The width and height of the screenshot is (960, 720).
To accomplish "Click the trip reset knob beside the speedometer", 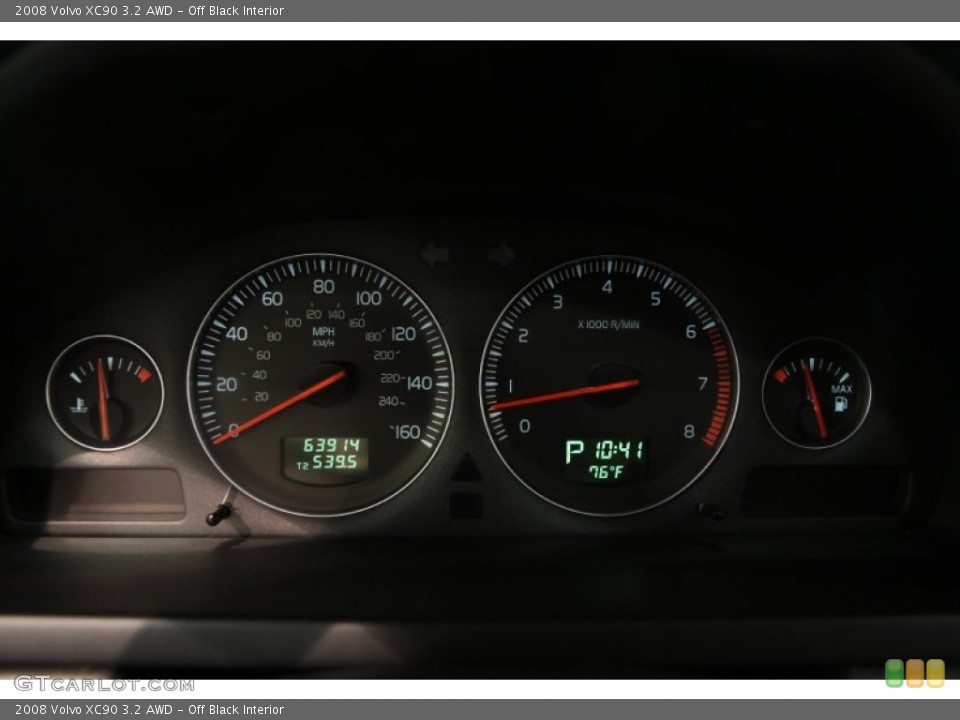I will (x=218, y=514).
